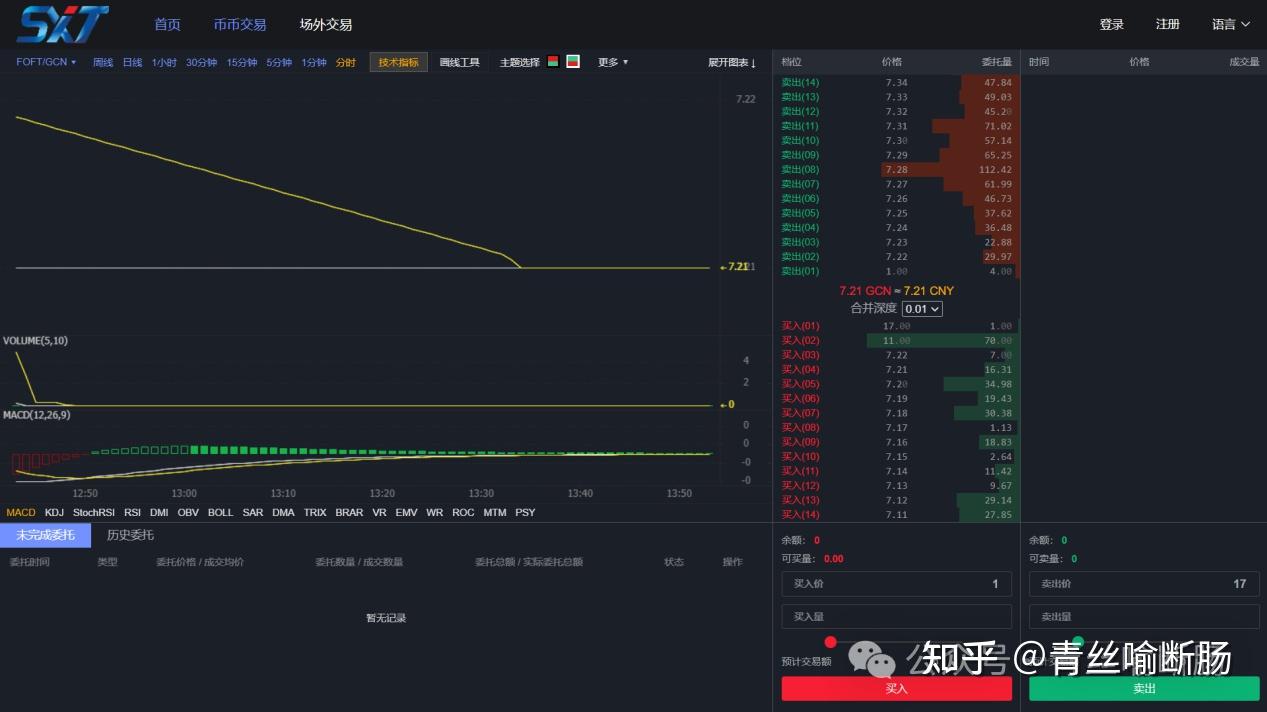The image size is (1267, 712).
Task: Click the 买入量 buy amount input field
Action: [896, 617]
